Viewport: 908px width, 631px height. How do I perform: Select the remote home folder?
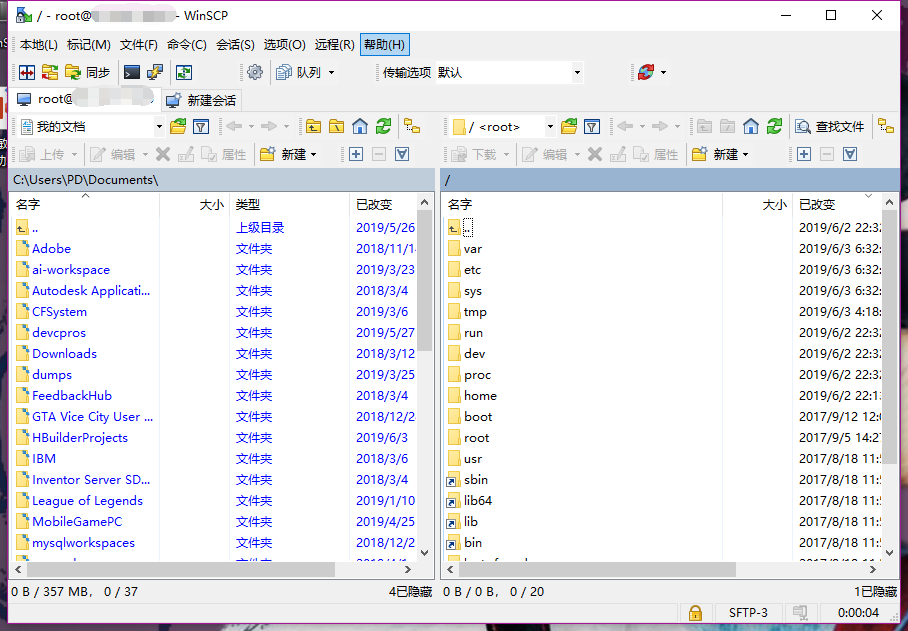point(480,396)
